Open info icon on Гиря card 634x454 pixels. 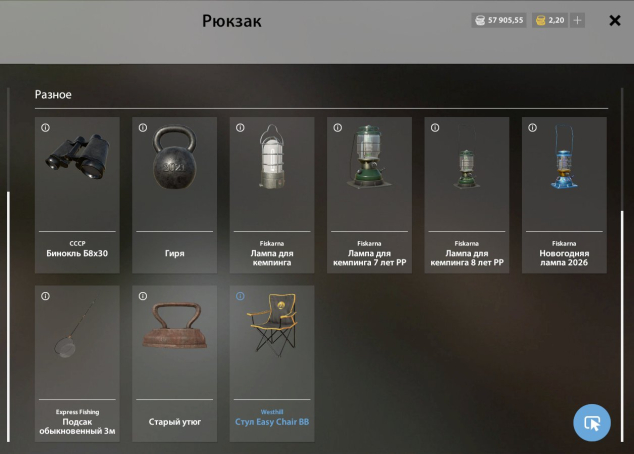(x=143, y=128)
